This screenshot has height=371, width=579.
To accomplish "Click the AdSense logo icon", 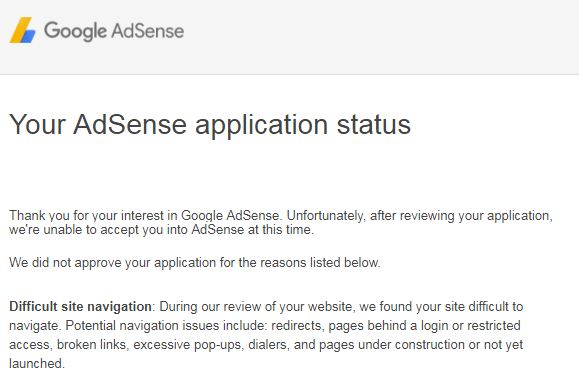I will [23, 30].
